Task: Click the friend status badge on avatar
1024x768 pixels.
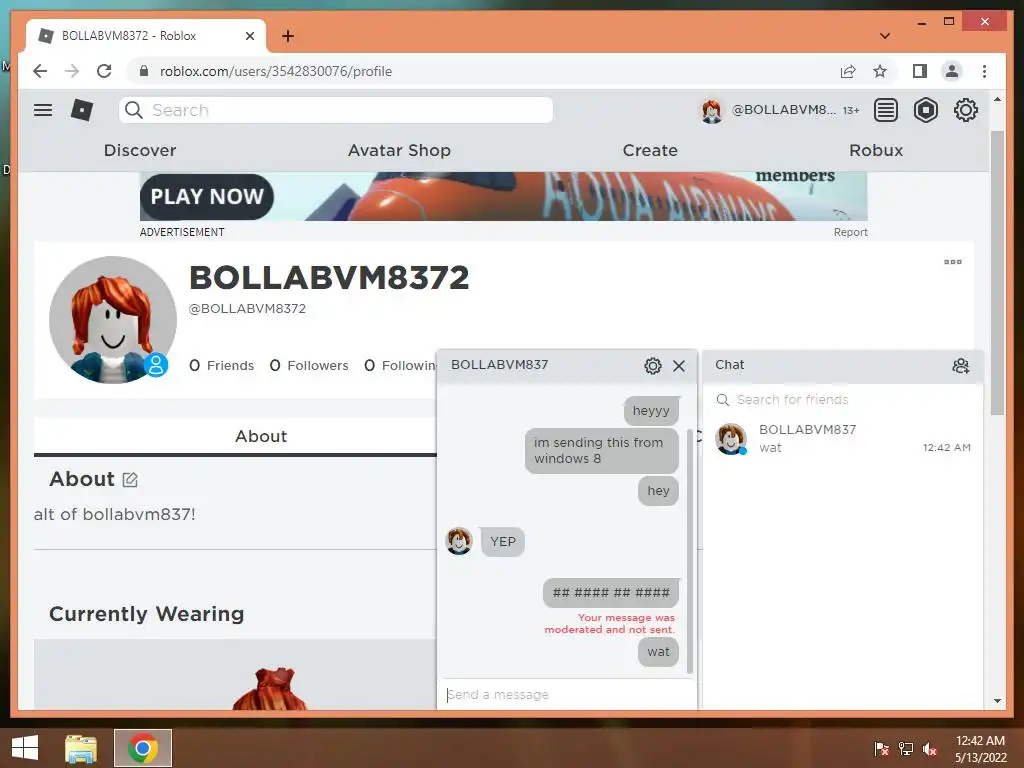Action: click(x=156, y=364)
